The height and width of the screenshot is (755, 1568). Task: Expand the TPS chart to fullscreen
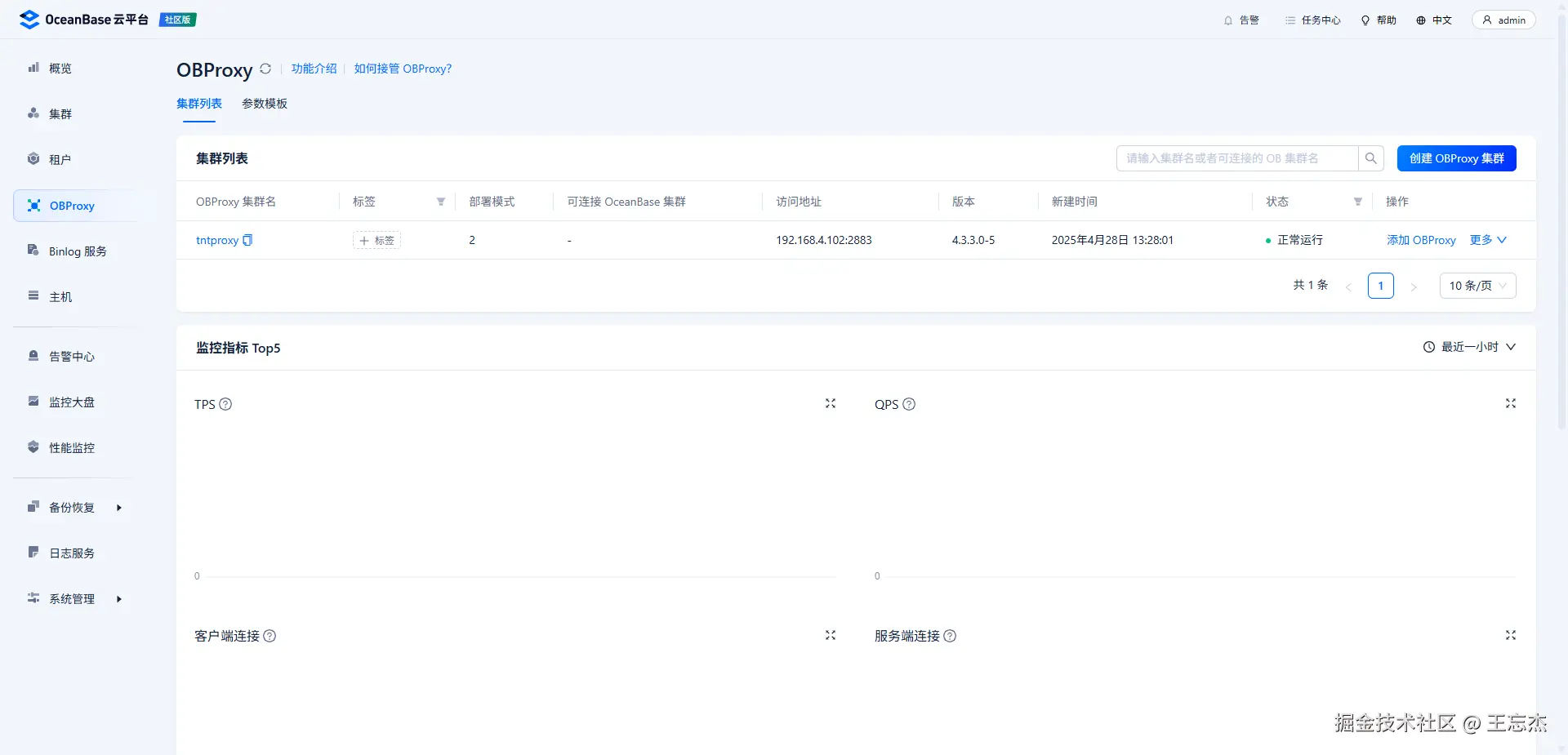pyautogui.click(x=831, y=403)
